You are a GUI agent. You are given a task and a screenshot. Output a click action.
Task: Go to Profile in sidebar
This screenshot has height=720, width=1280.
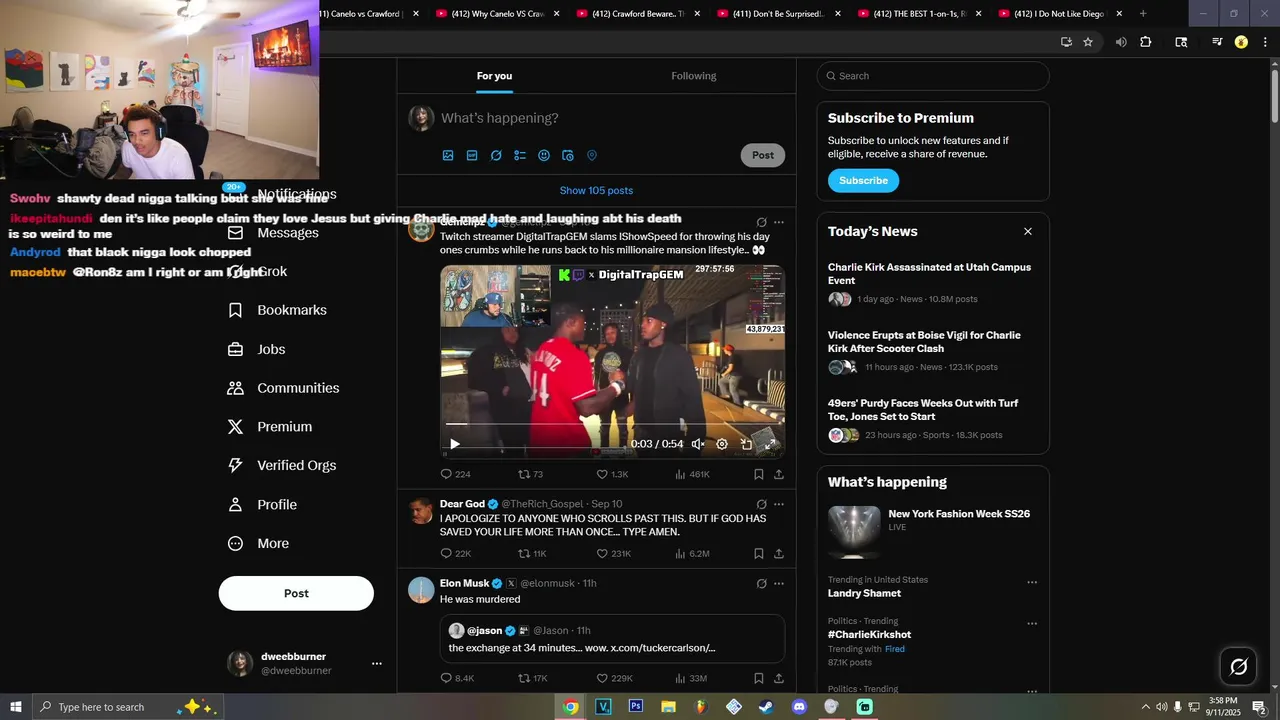(261, 505)
